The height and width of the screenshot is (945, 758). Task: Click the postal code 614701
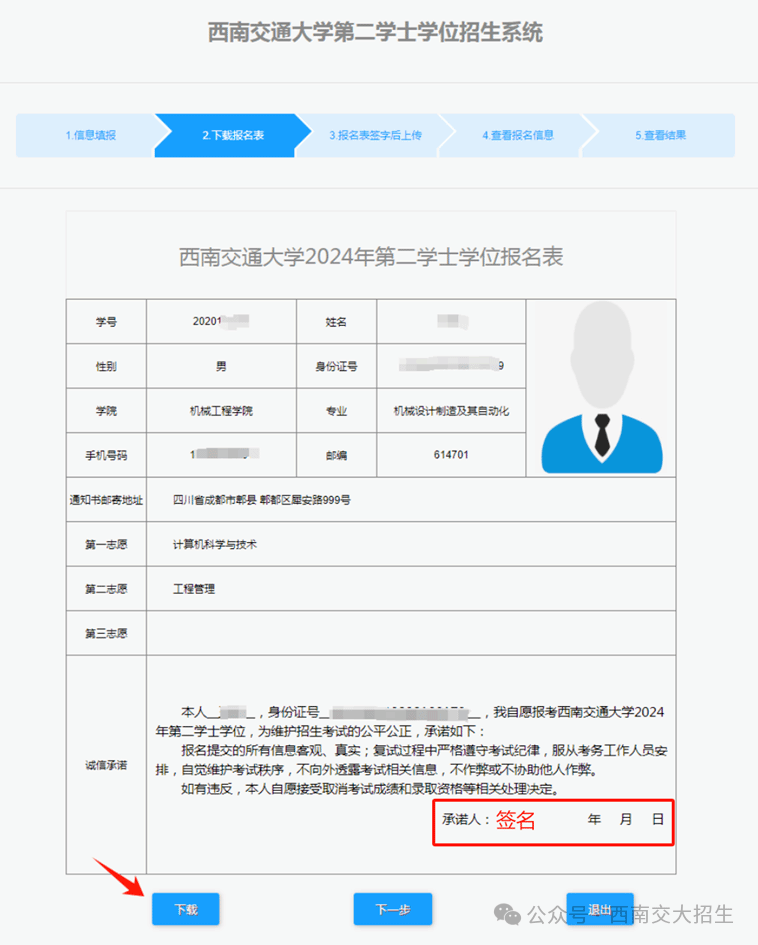point(451,455)
